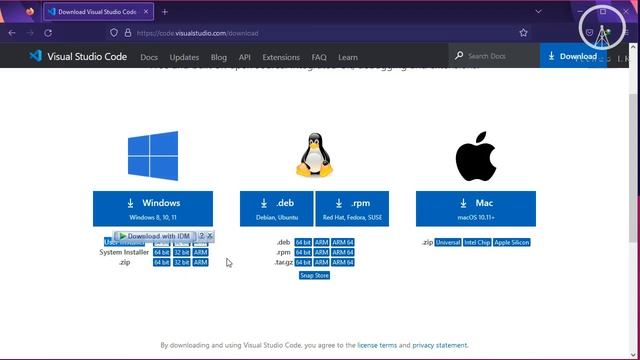Click the System Installer label text

pos(124,252)
